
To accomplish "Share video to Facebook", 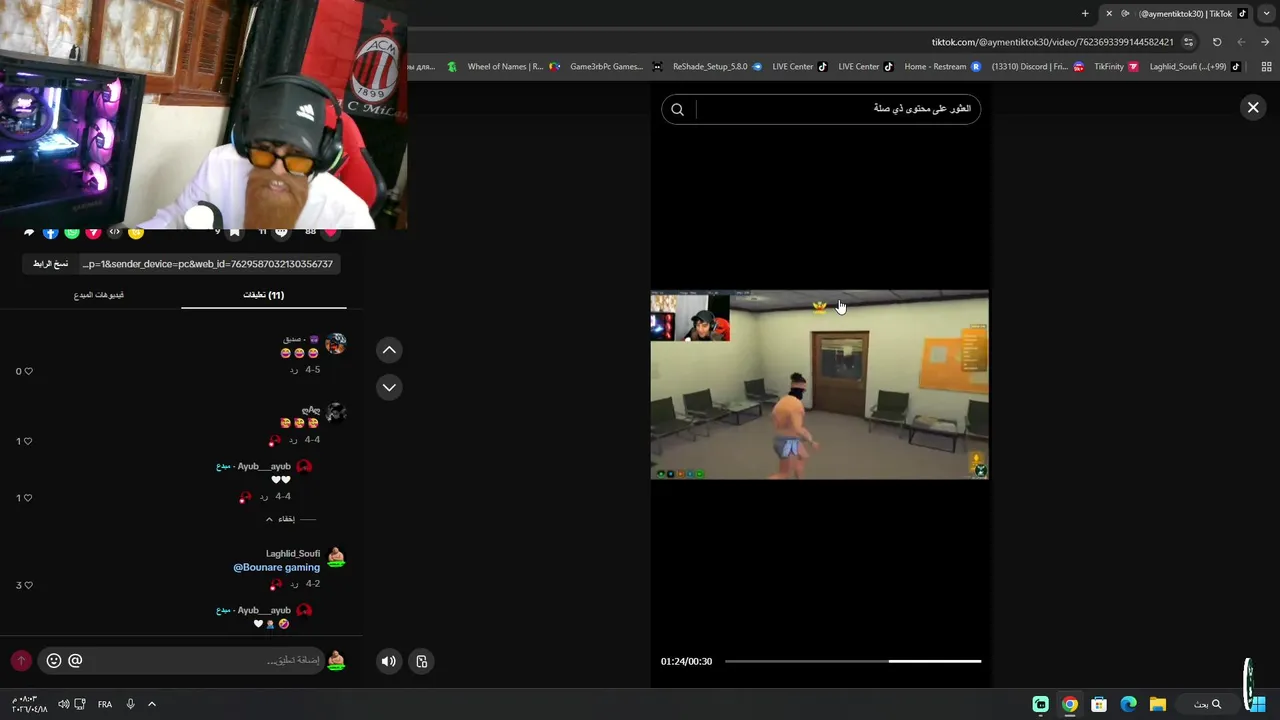I will point(50,232).
